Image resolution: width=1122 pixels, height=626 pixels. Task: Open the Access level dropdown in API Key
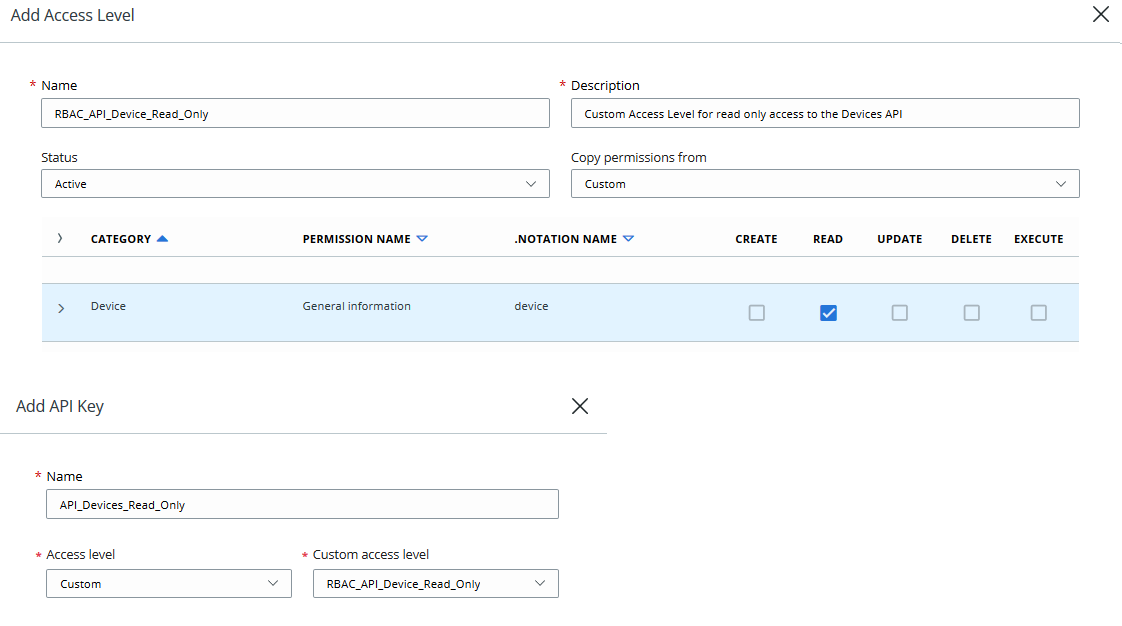[x=169, y=584]
